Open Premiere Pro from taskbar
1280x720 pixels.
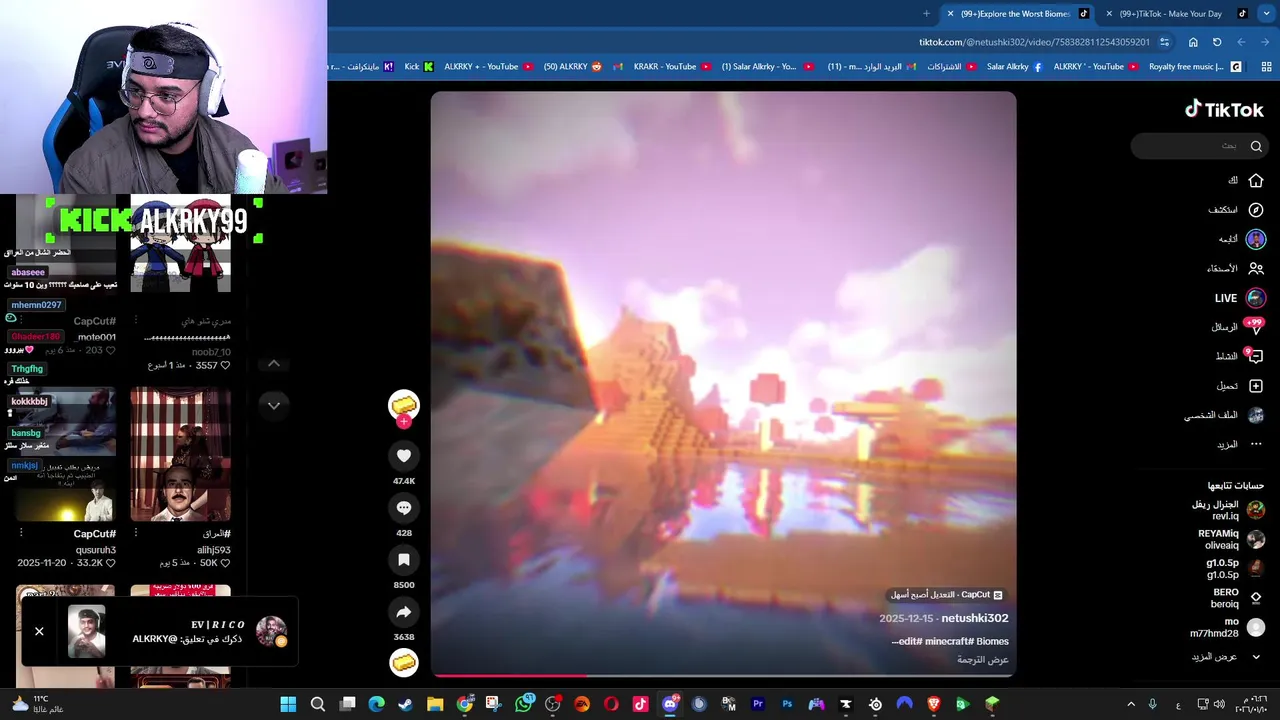click(758, 704)
